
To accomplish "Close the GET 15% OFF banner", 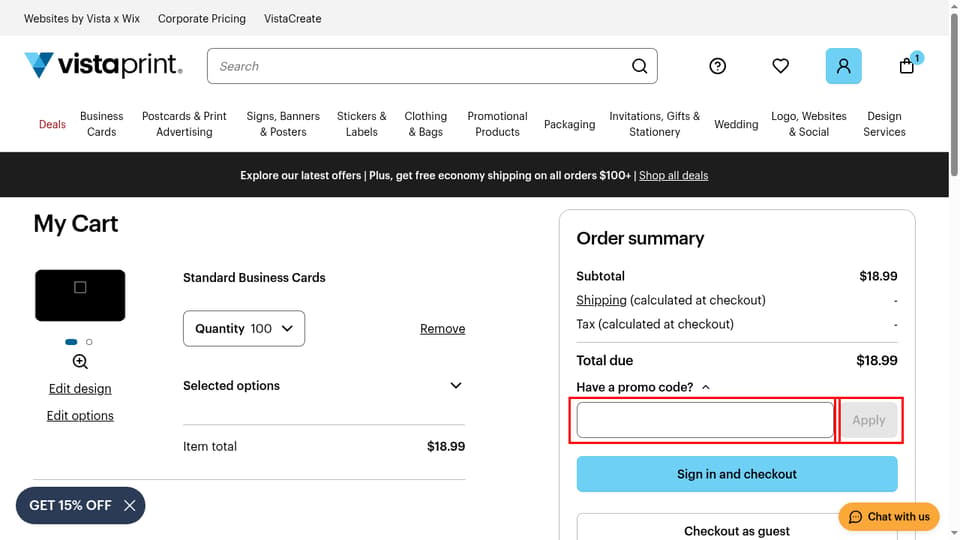I will (129, 506).
